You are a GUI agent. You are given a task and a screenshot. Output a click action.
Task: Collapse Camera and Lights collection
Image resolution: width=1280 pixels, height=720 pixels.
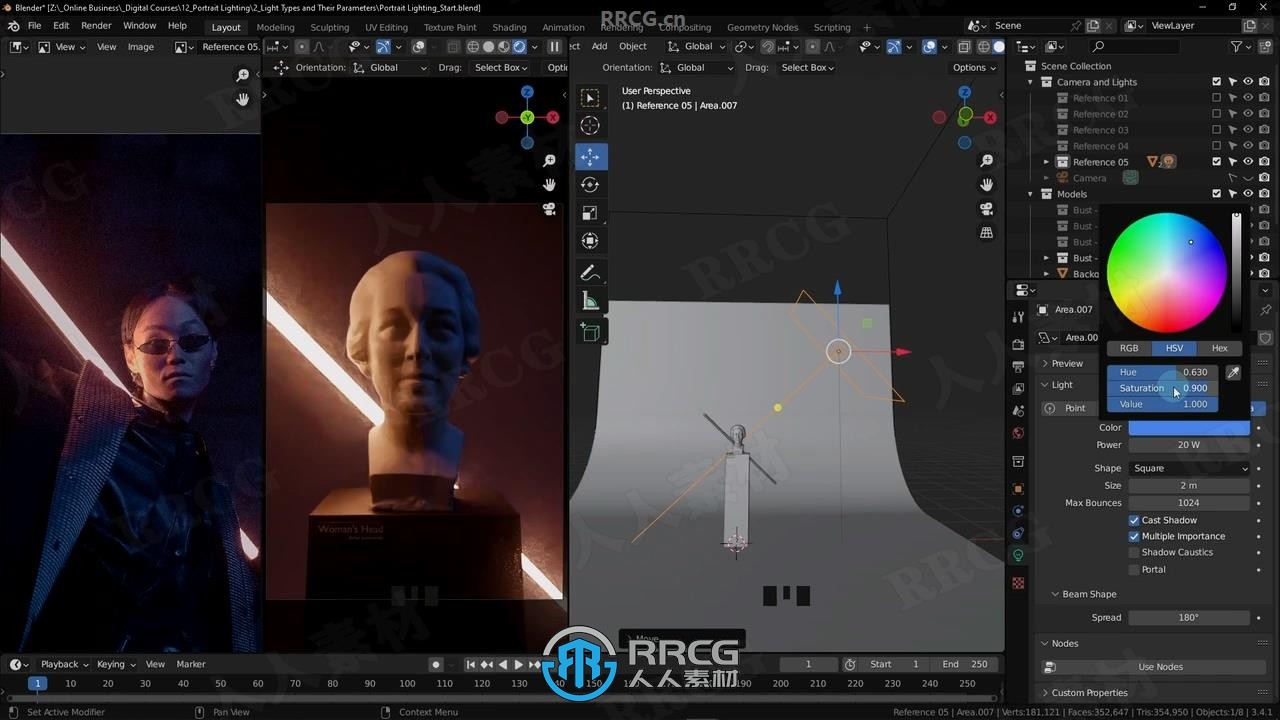tap(1031, 82)
